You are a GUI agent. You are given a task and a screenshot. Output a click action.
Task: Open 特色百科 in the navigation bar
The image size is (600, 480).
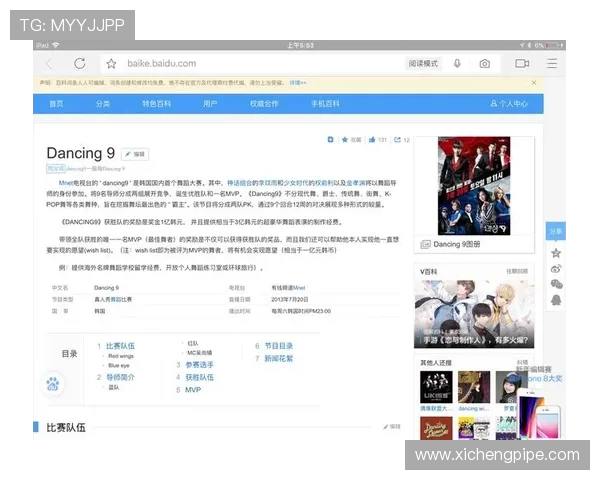click(x=157, y=104)
